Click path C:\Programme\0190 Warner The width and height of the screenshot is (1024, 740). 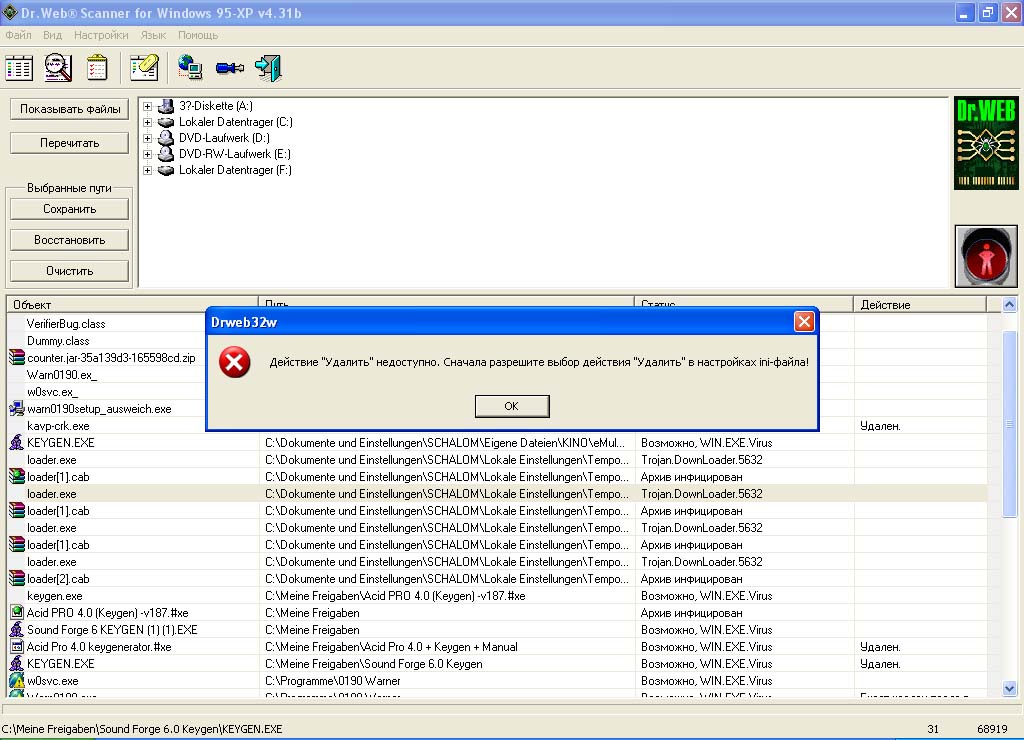(332, 681)
